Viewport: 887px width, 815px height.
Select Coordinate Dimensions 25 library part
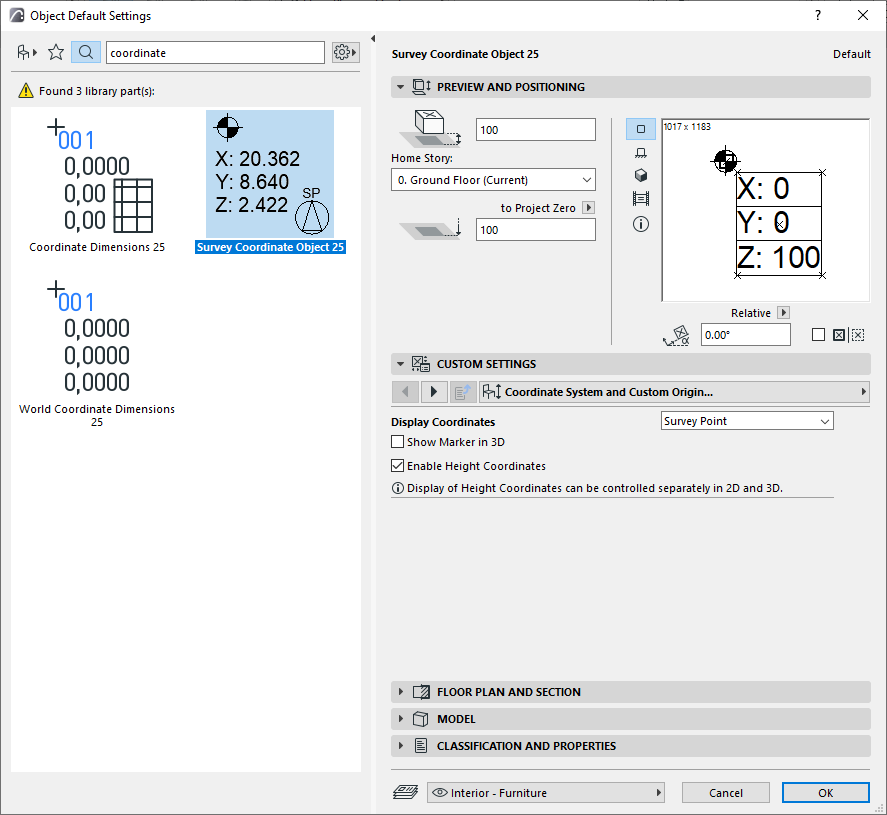[97, 182]
